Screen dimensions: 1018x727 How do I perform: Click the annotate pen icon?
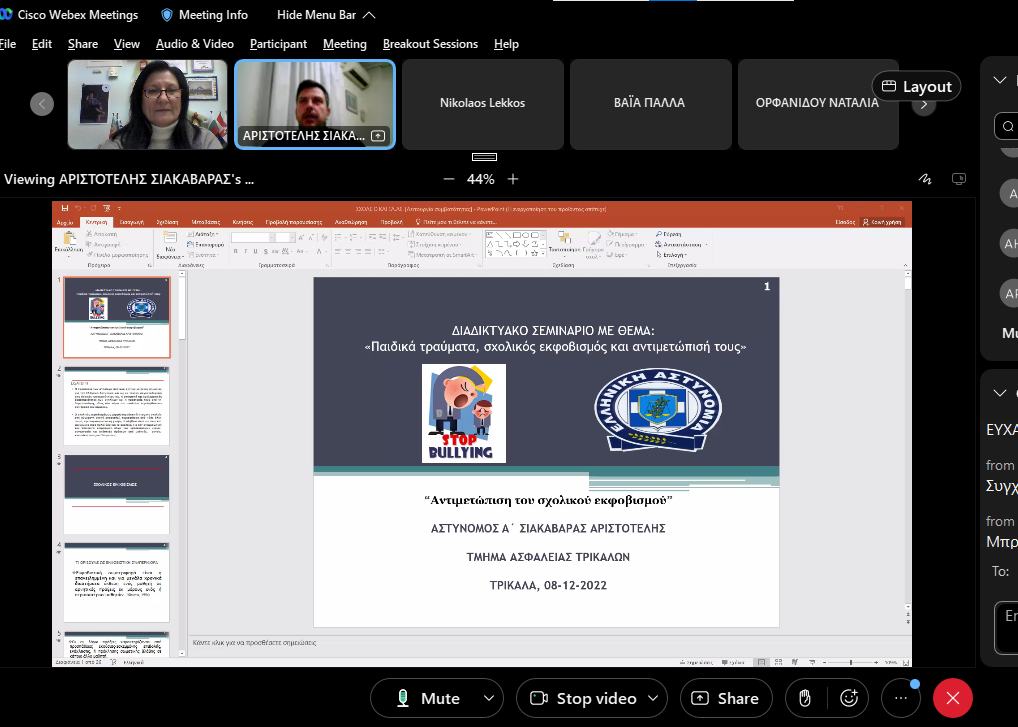[925, 179]
